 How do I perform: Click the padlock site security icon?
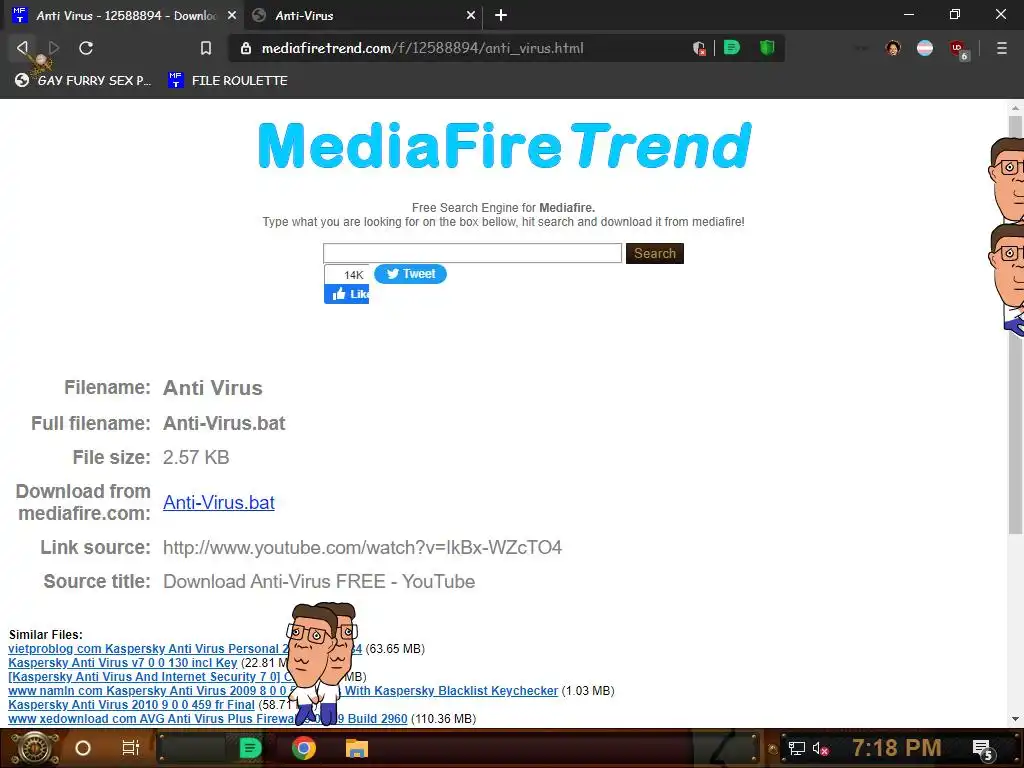click(246, 48)
